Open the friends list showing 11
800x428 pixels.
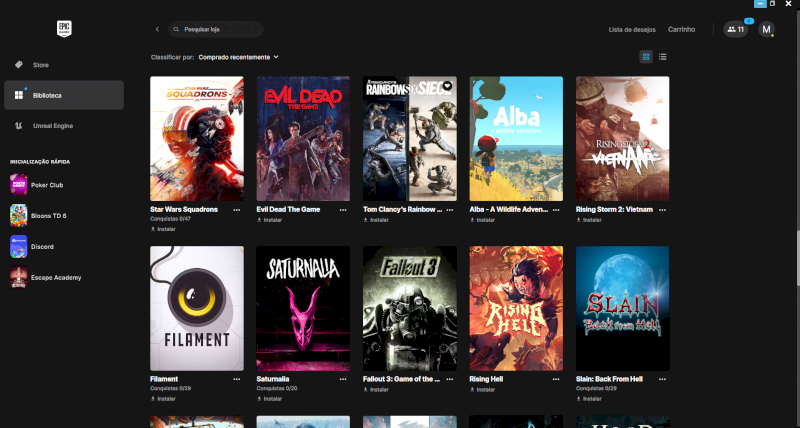click(735, 30)
